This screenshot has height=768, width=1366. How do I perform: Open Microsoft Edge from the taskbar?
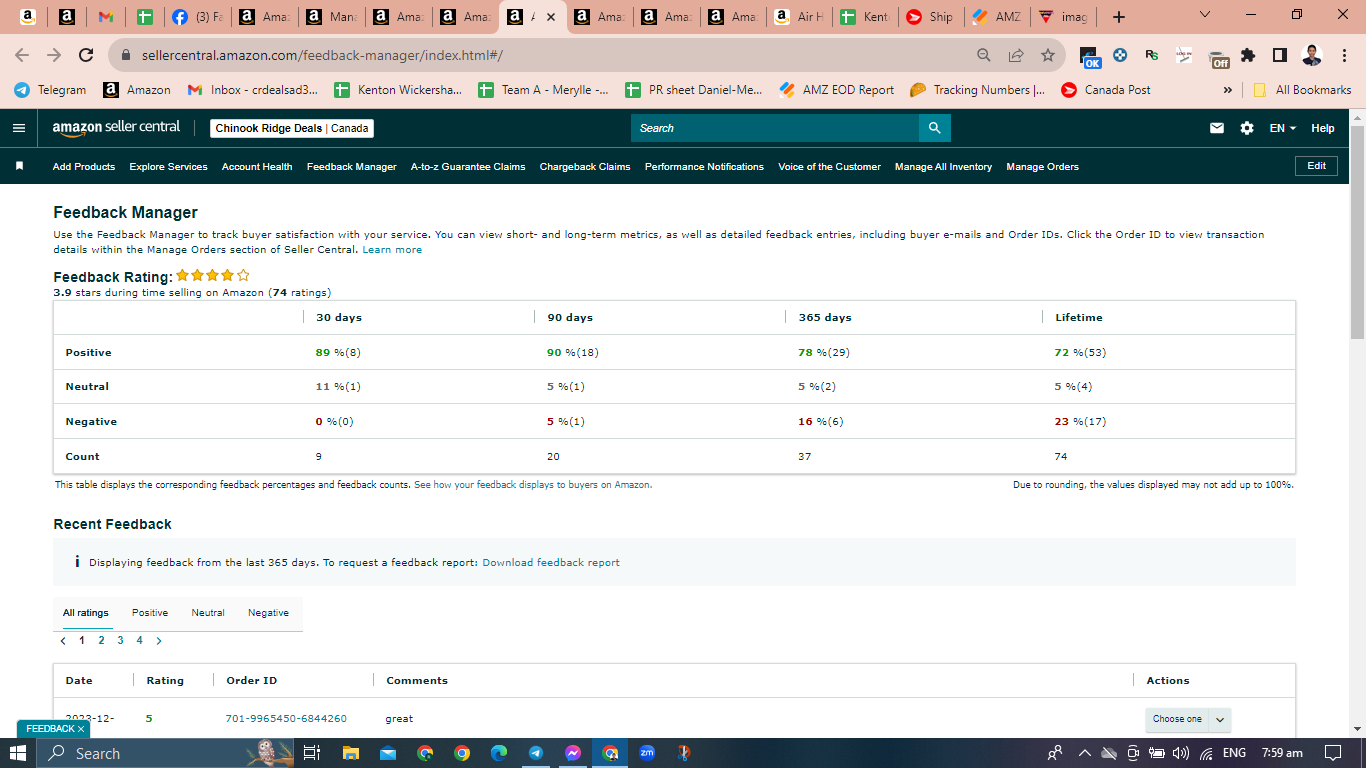coord(499,753)
